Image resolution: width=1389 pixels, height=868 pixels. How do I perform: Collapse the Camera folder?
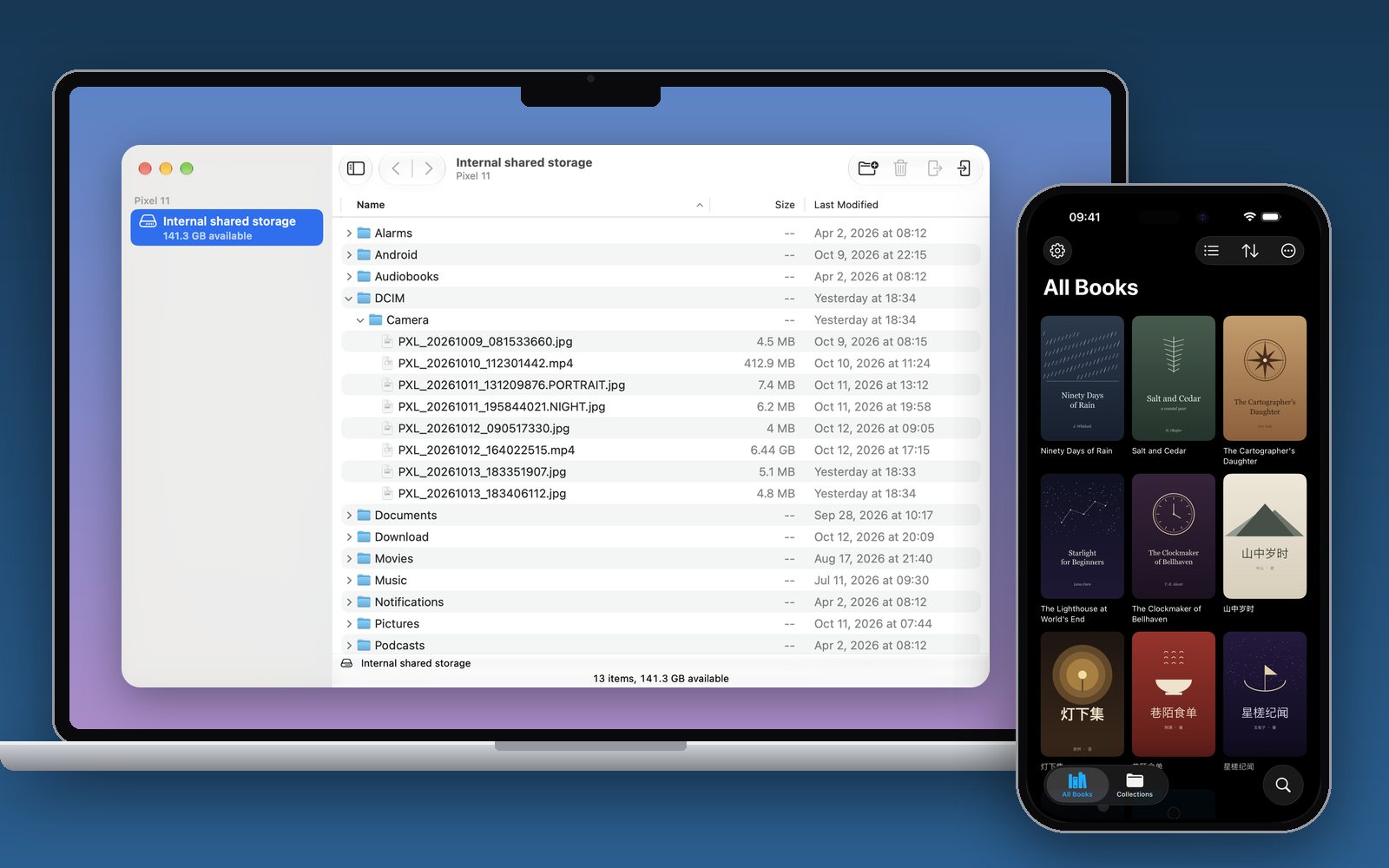(360, 320)
